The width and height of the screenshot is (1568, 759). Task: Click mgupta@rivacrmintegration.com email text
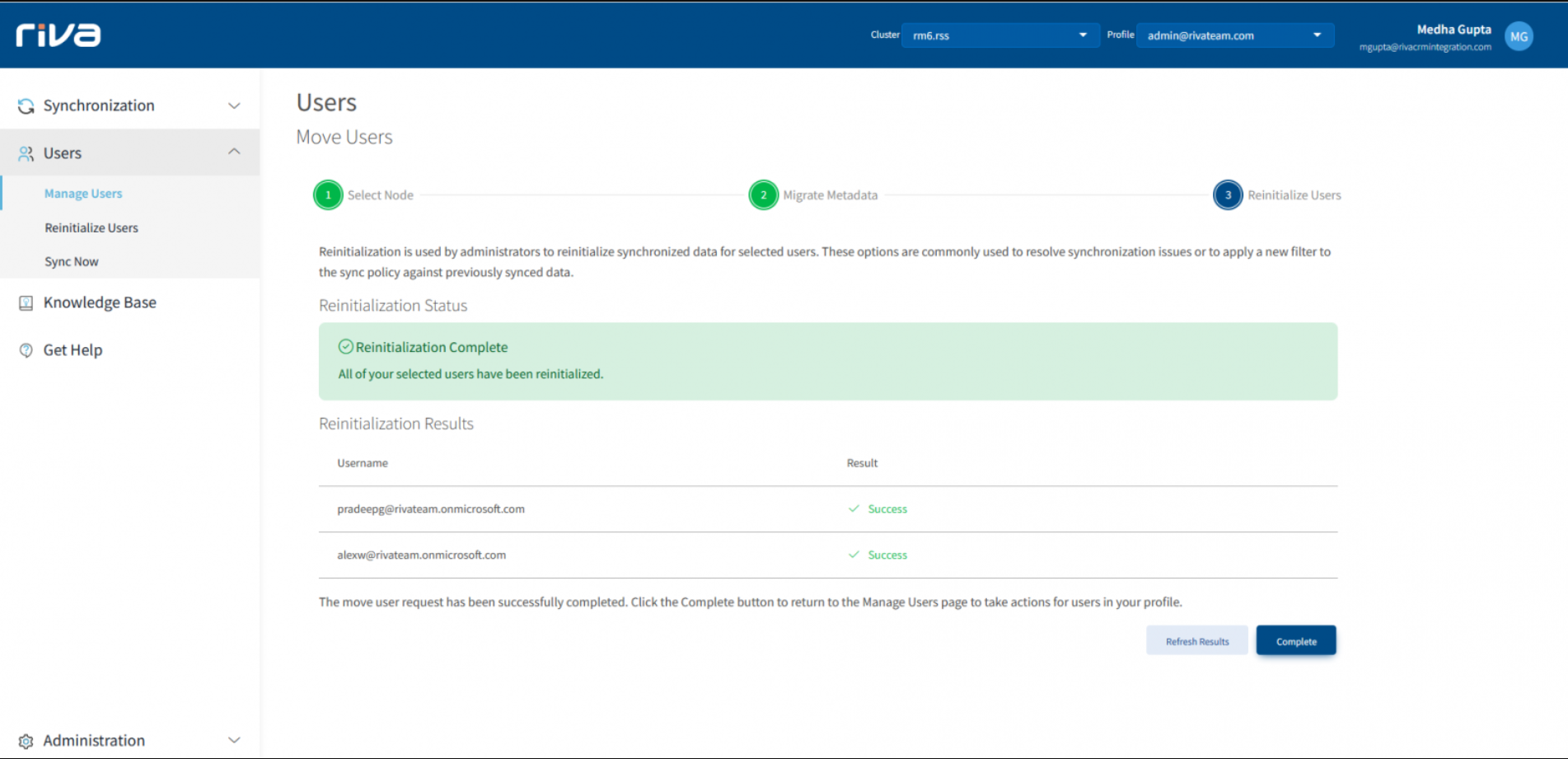[x=1425, y=47]
